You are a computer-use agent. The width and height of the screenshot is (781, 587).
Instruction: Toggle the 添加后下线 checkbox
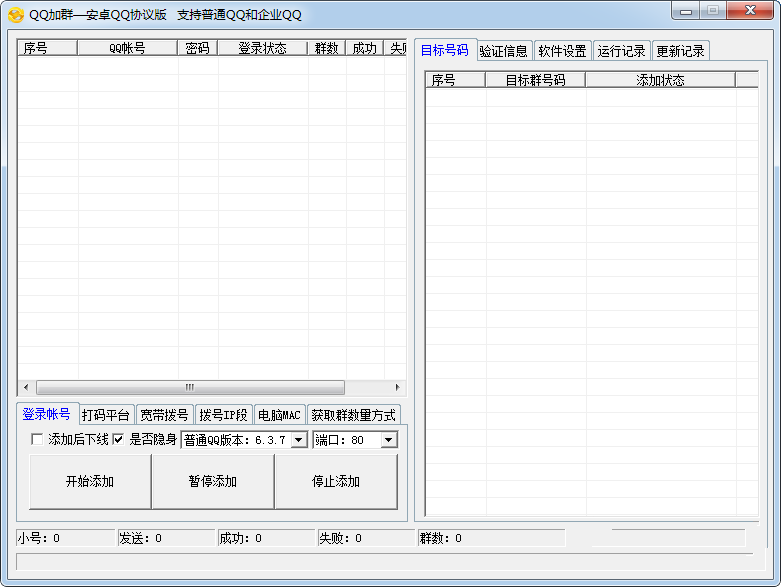[x=37, y=439]
